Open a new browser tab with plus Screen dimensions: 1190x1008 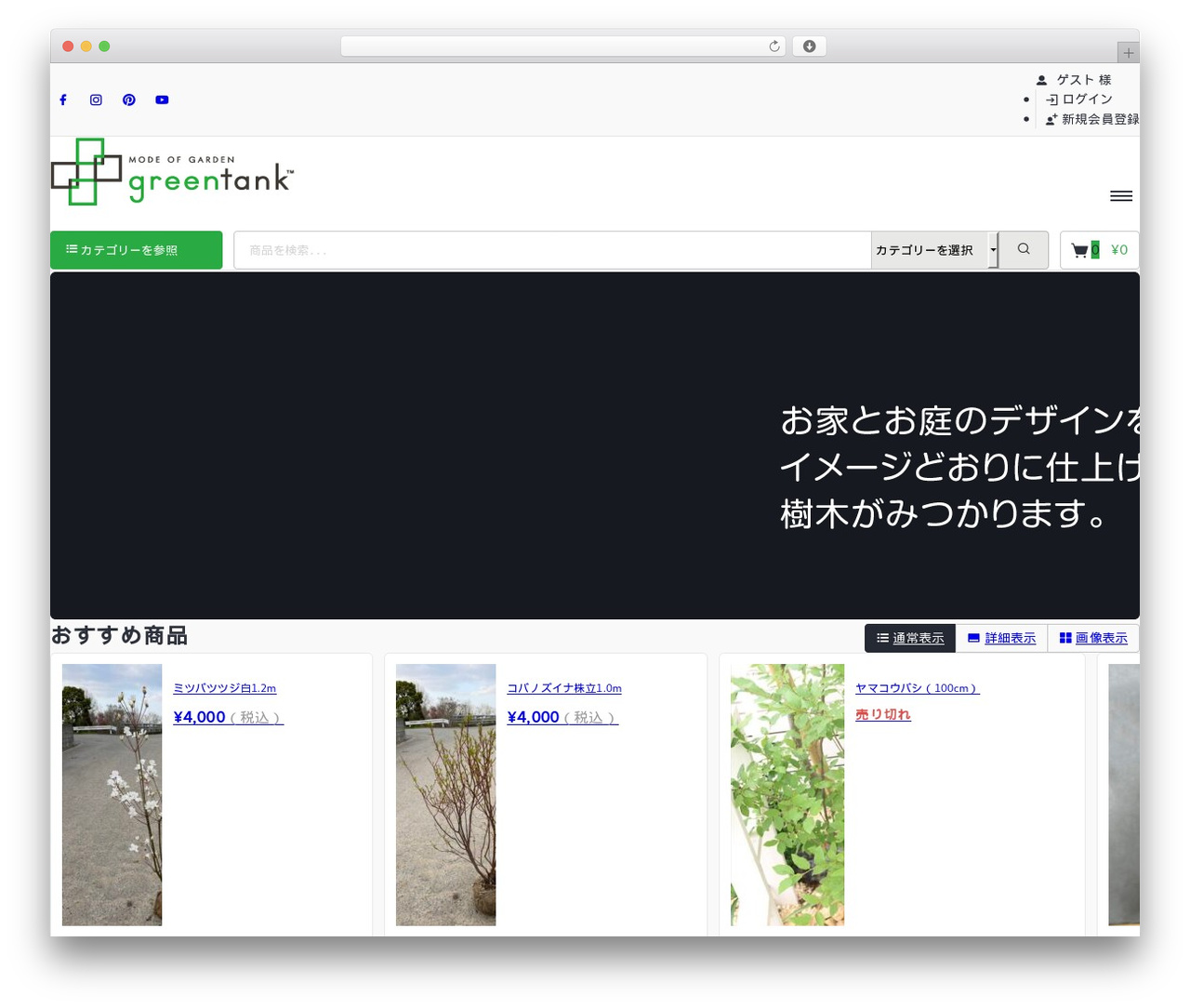(x=1128, y=53)
